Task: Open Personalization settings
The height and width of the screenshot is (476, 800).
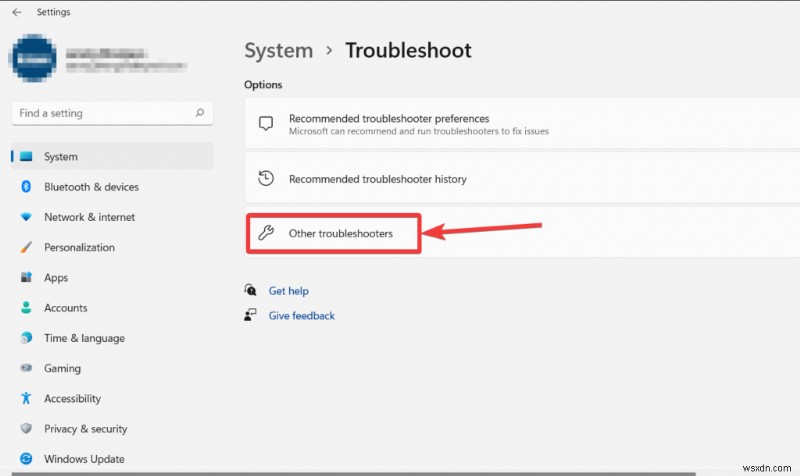Action: (79, 247)
